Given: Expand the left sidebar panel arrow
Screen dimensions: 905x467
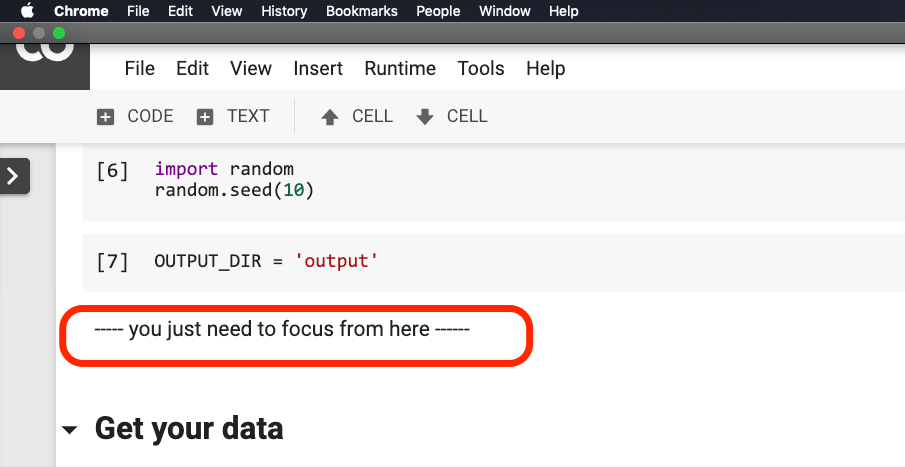Looking at the screenshot, I should pyautogui.click(x=14, y=176).
